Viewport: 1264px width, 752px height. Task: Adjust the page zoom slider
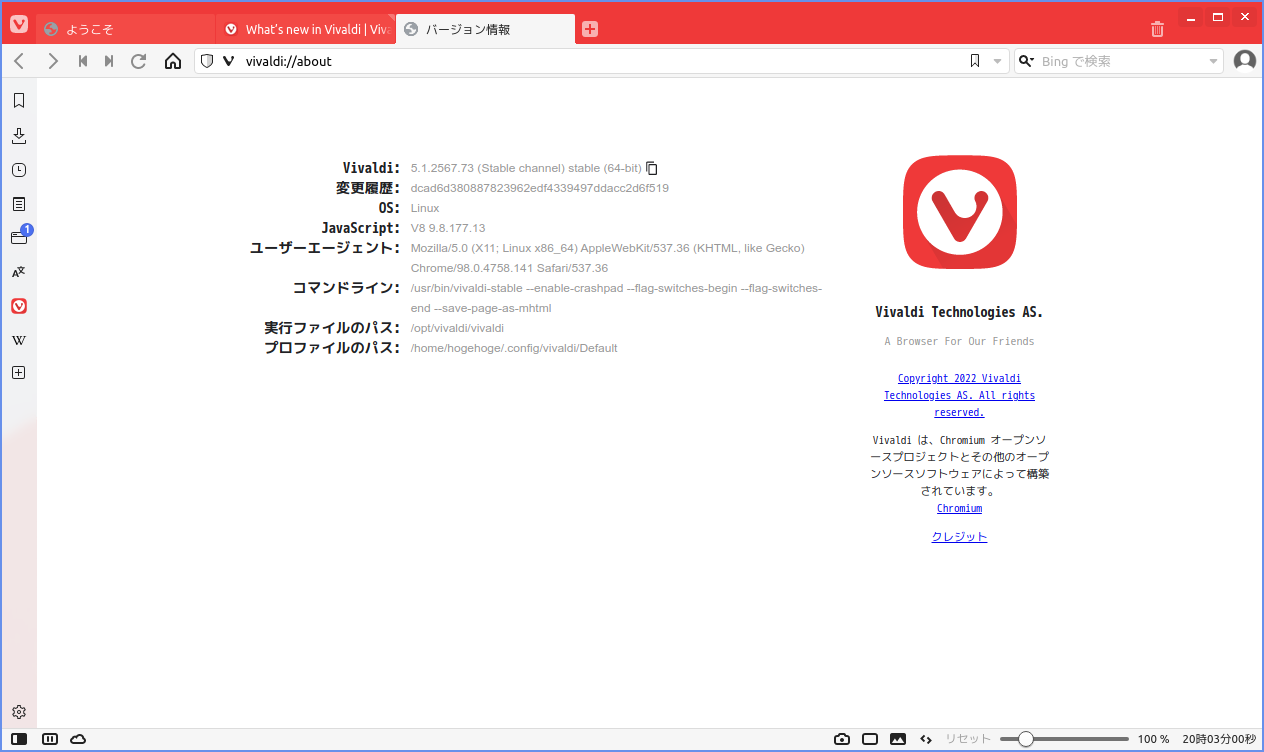tap(1062, 739)
